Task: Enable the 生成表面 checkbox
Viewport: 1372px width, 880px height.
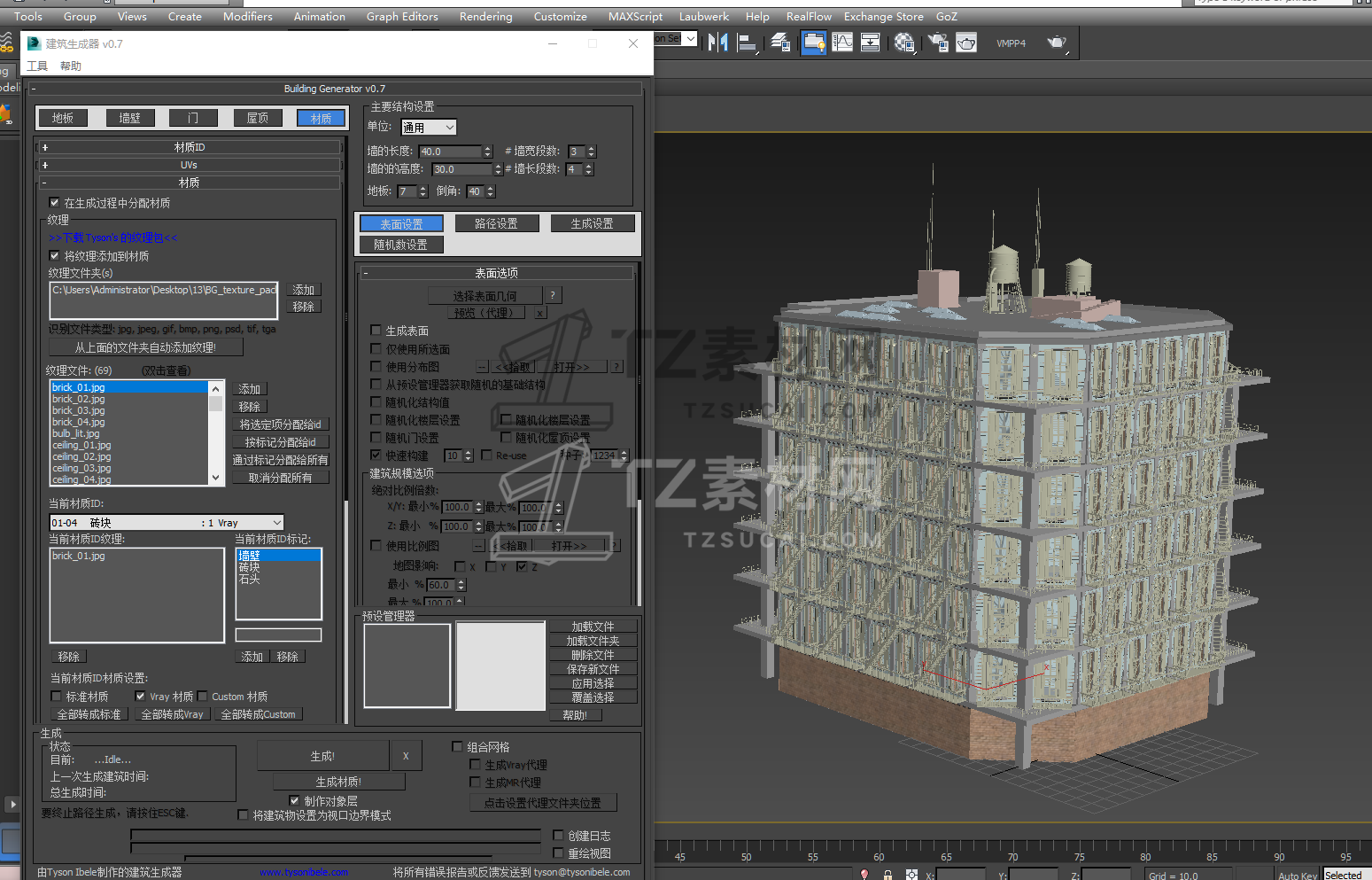Action: (x=376, y=331)
